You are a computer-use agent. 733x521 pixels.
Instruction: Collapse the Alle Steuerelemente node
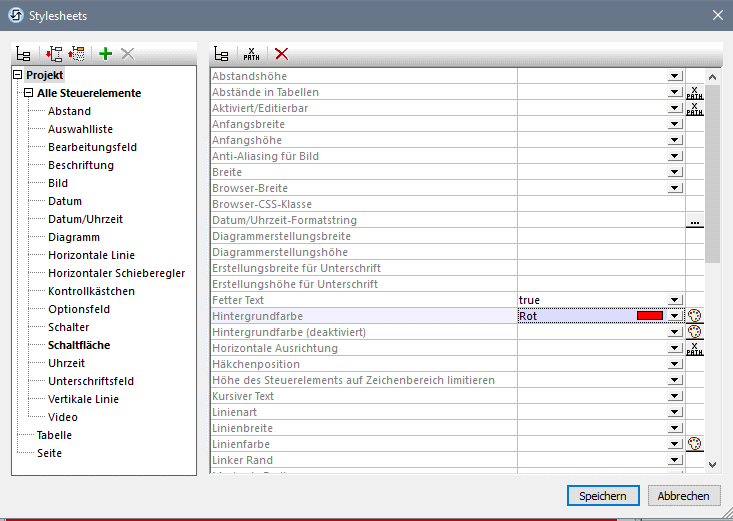pos(29,94)
